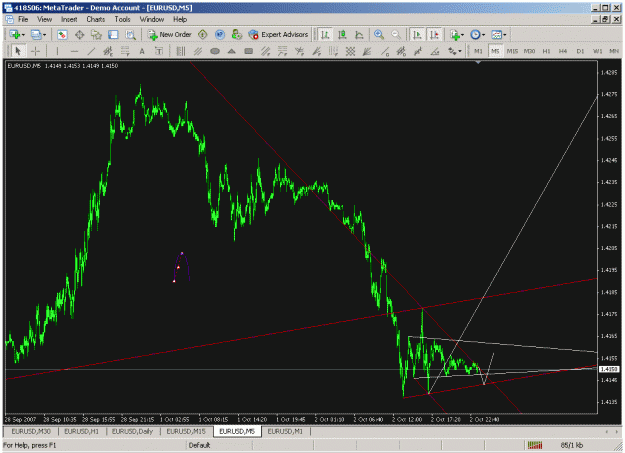Open the Help menu
Screen dimensions: 625x453
pos(180,19)
